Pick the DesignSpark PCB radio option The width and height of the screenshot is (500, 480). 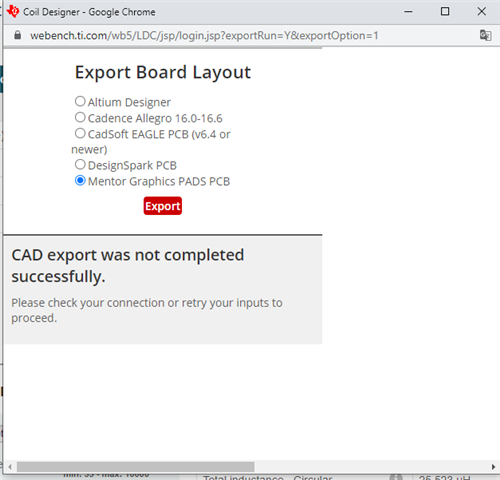coord(80,164)
